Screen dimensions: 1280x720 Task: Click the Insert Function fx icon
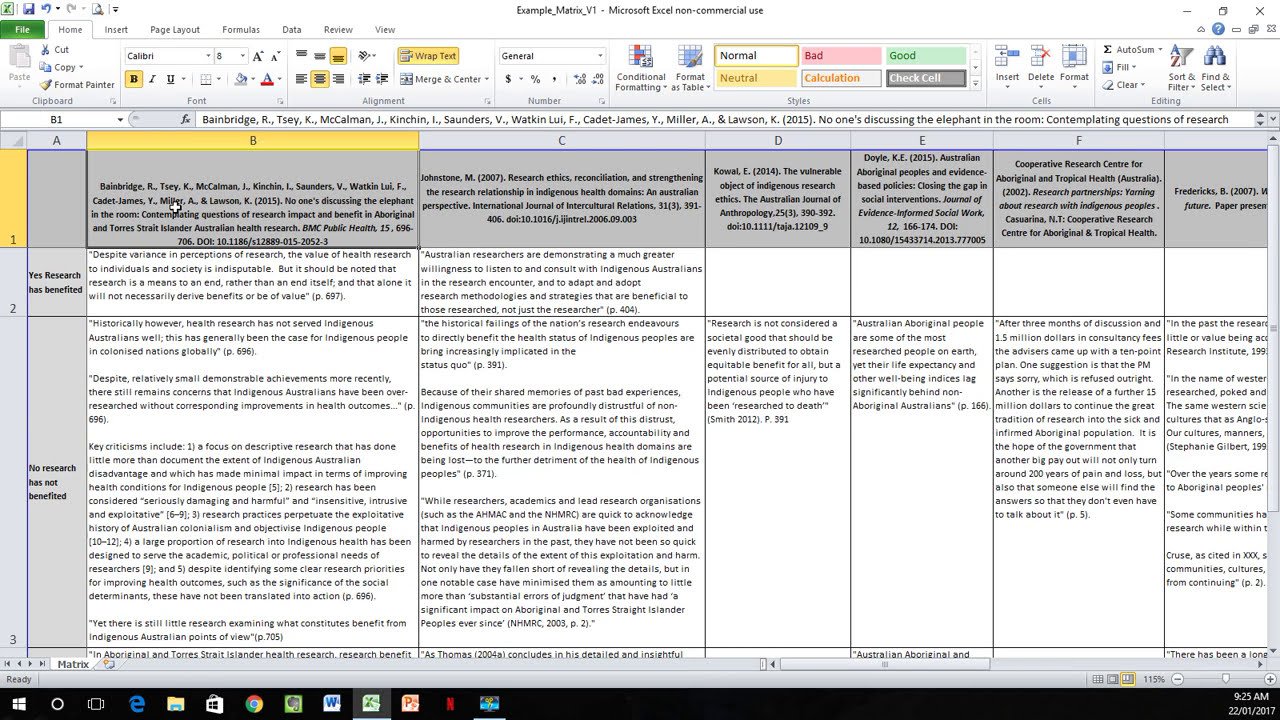tap(185, 119)
